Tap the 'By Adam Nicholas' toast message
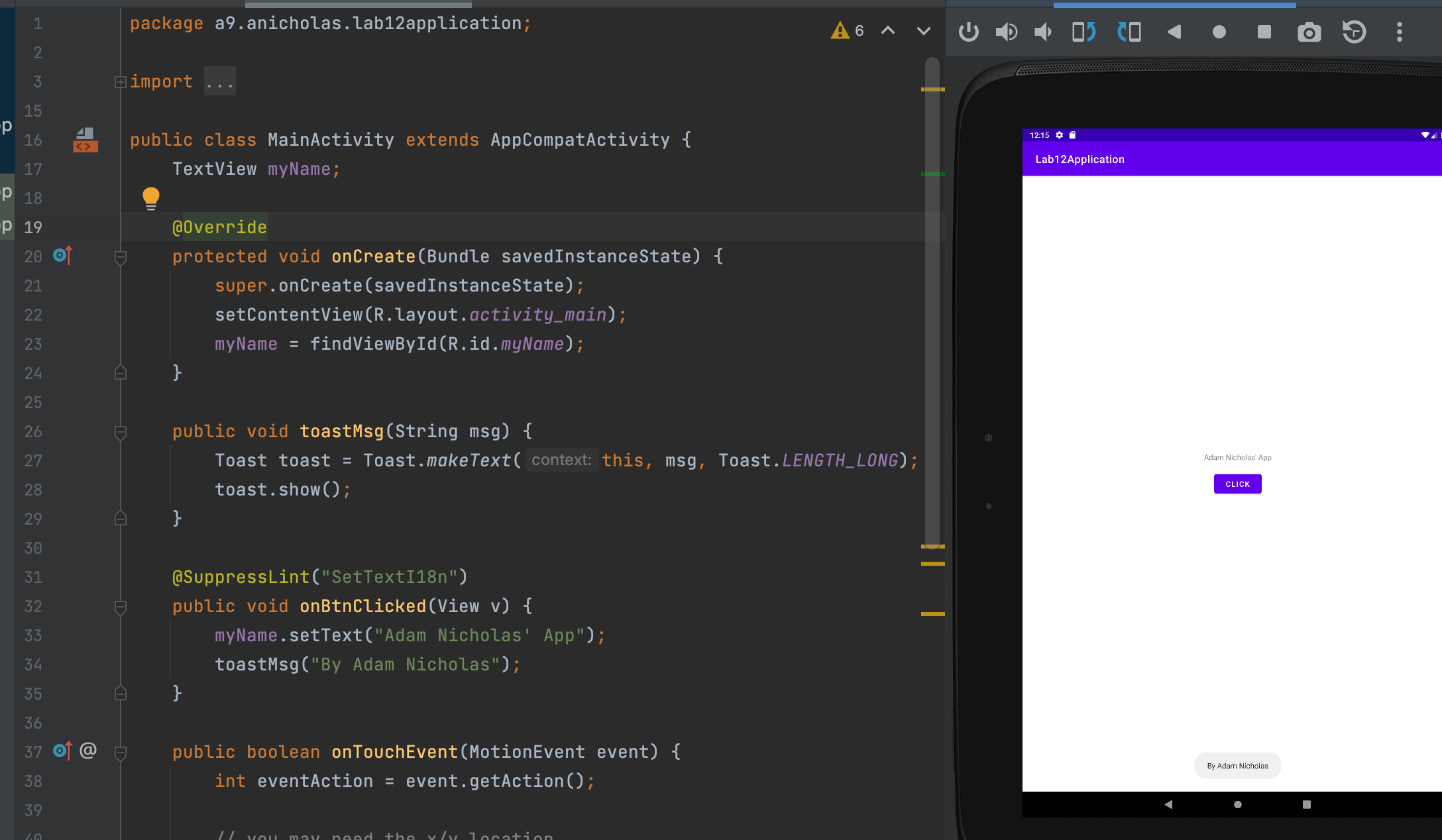The height and width of the screenshot is (840, 1442). (1237, 766)
